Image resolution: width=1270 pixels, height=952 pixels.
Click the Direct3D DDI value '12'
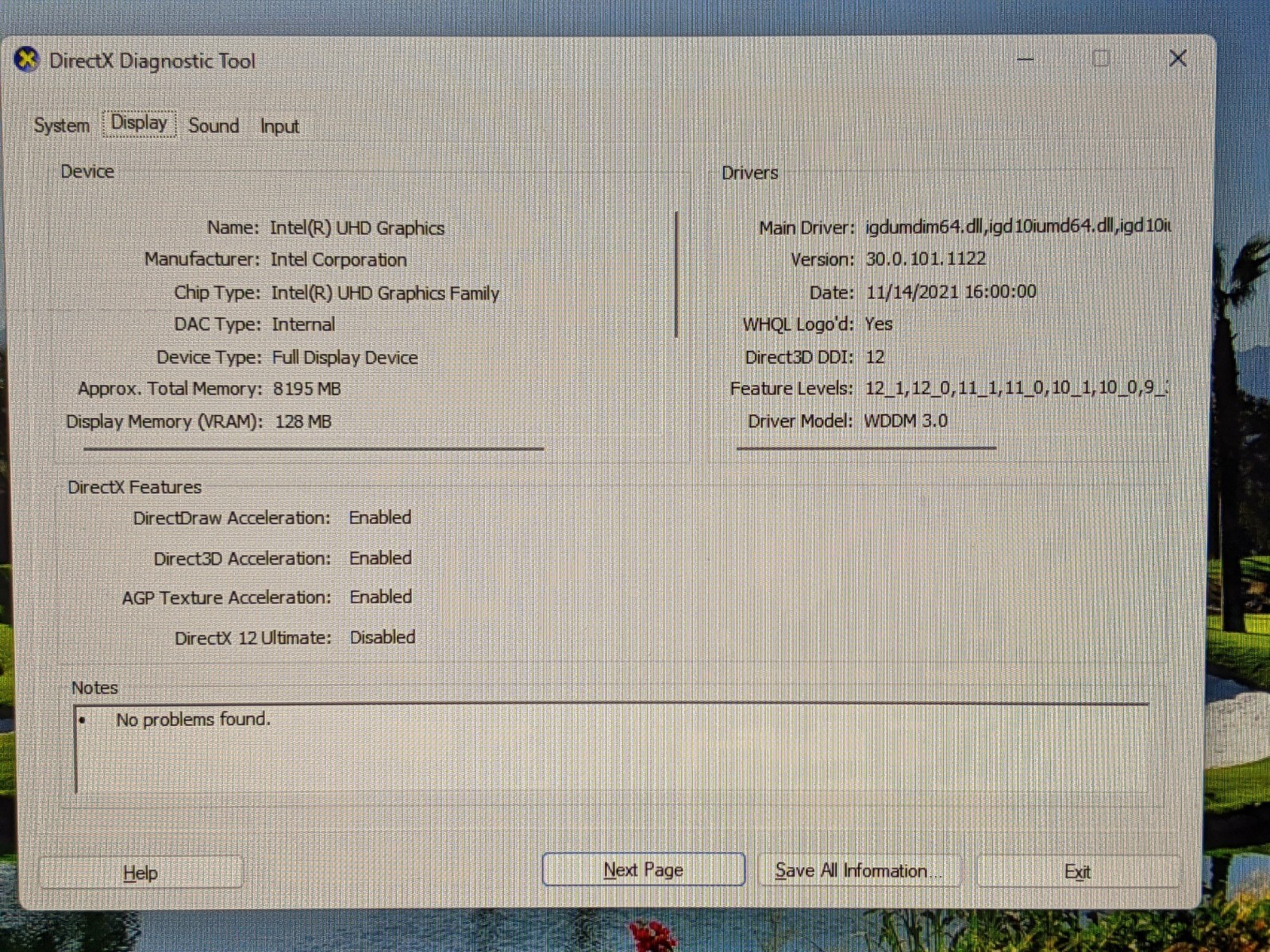point(875,357)
